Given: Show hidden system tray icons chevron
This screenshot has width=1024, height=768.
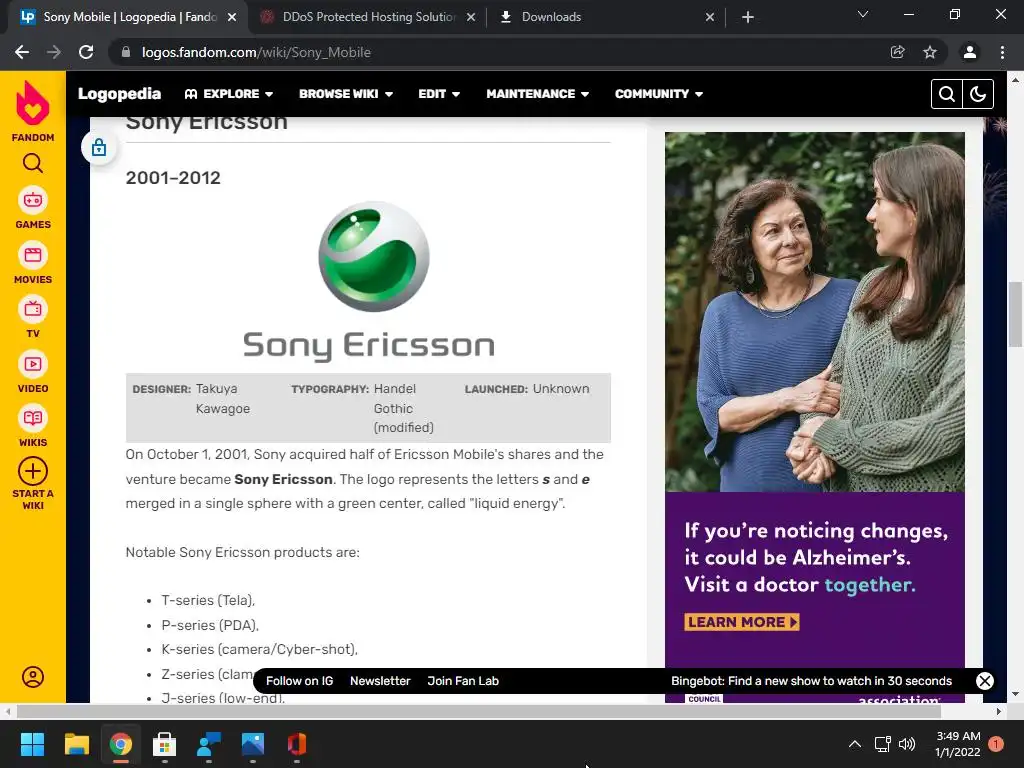Looking at the screenshot, I should coord(854,744).
